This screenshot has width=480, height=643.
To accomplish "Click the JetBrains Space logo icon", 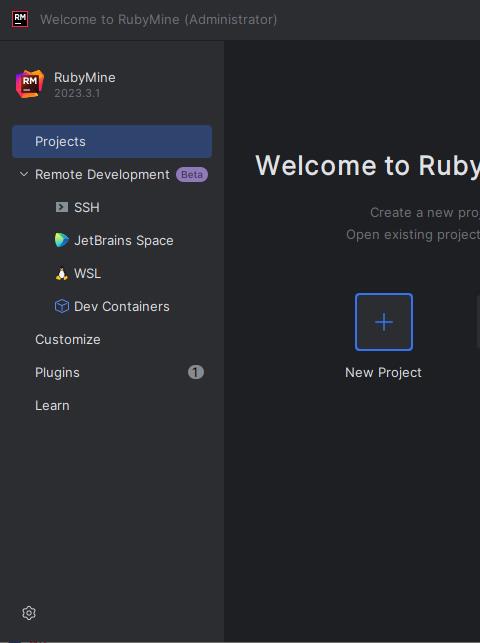I will [x=61, y=240].
